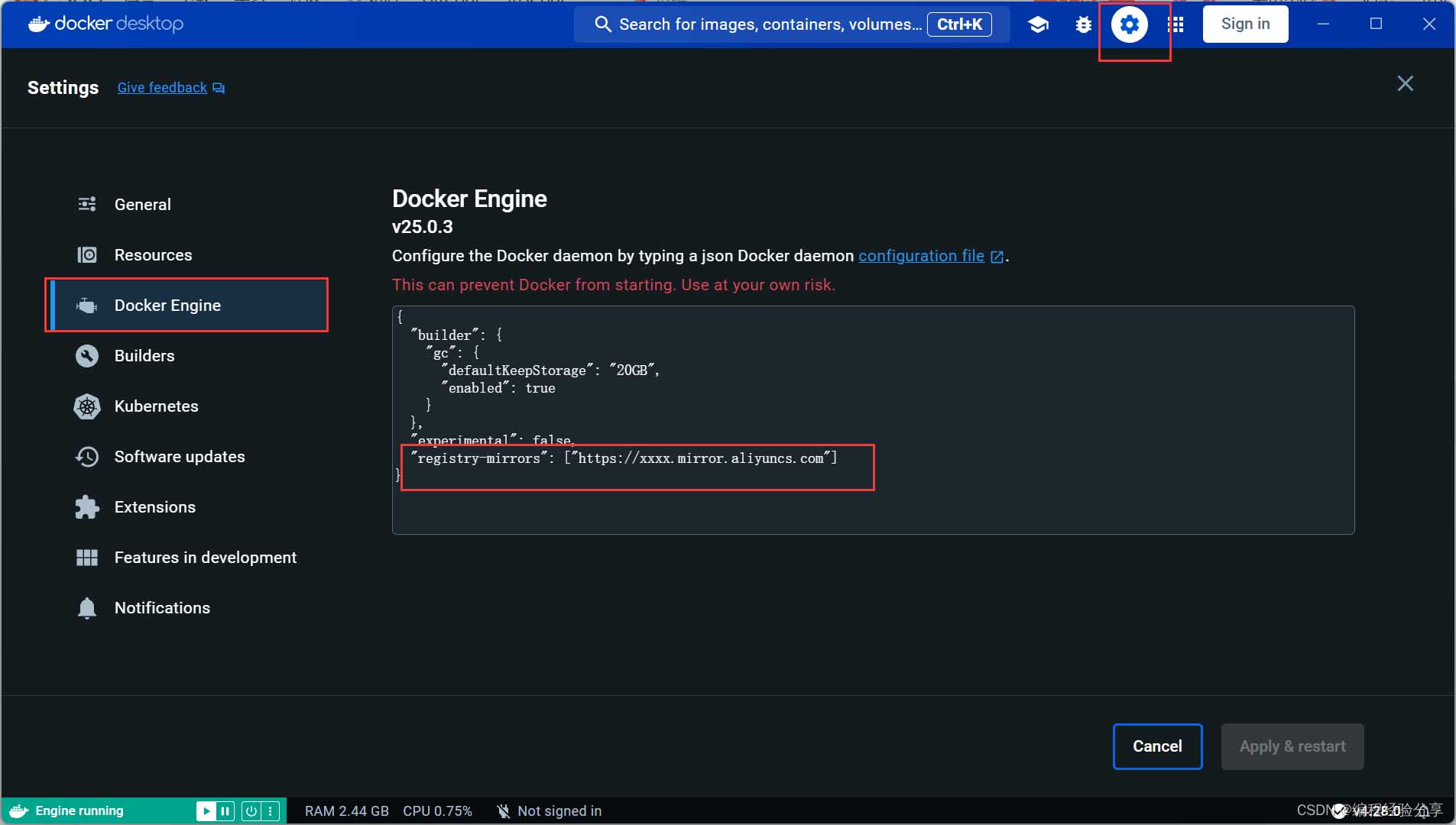Click the engine start play button
Screen dimensions: 1456x825
pos(205,810)
